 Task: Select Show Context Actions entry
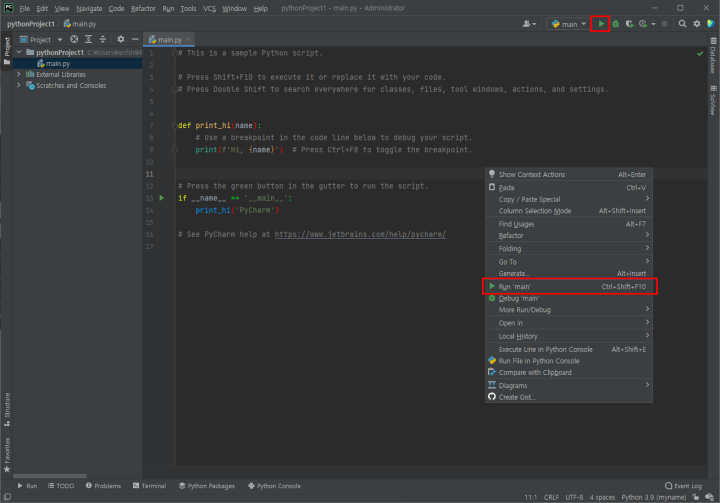569,175
